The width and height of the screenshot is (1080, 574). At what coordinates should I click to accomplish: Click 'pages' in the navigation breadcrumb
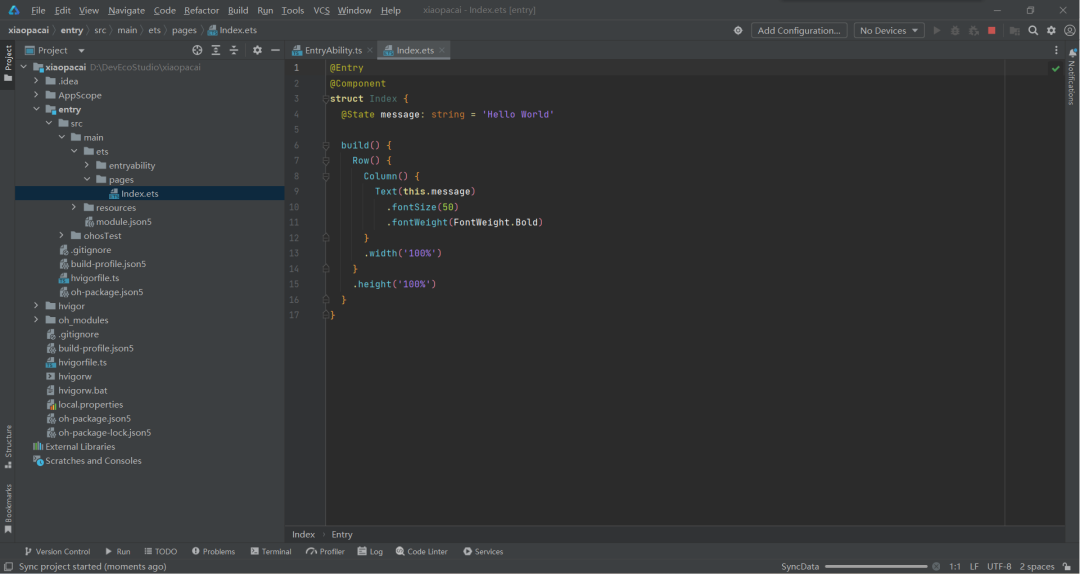pos(184,30)
